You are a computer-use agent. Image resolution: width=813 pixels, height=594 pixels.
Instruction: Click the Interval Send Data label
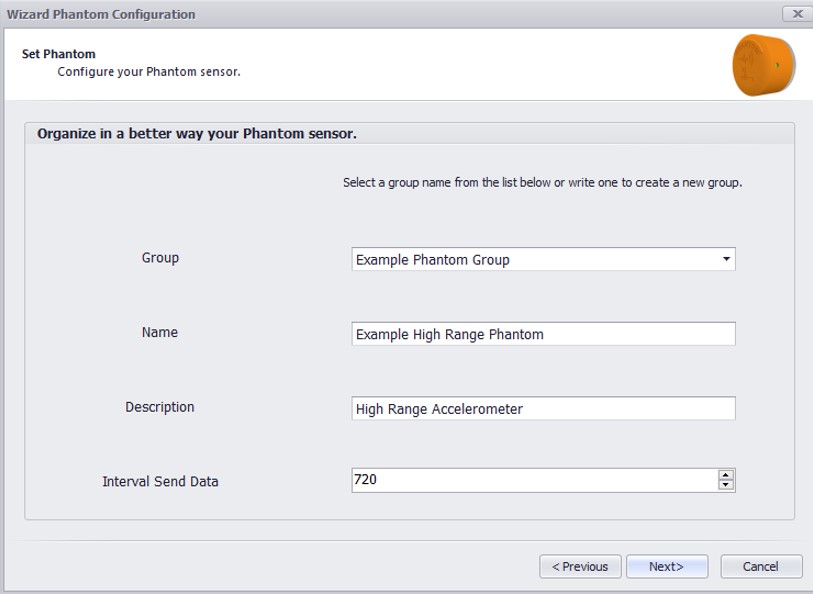(160, 482)
